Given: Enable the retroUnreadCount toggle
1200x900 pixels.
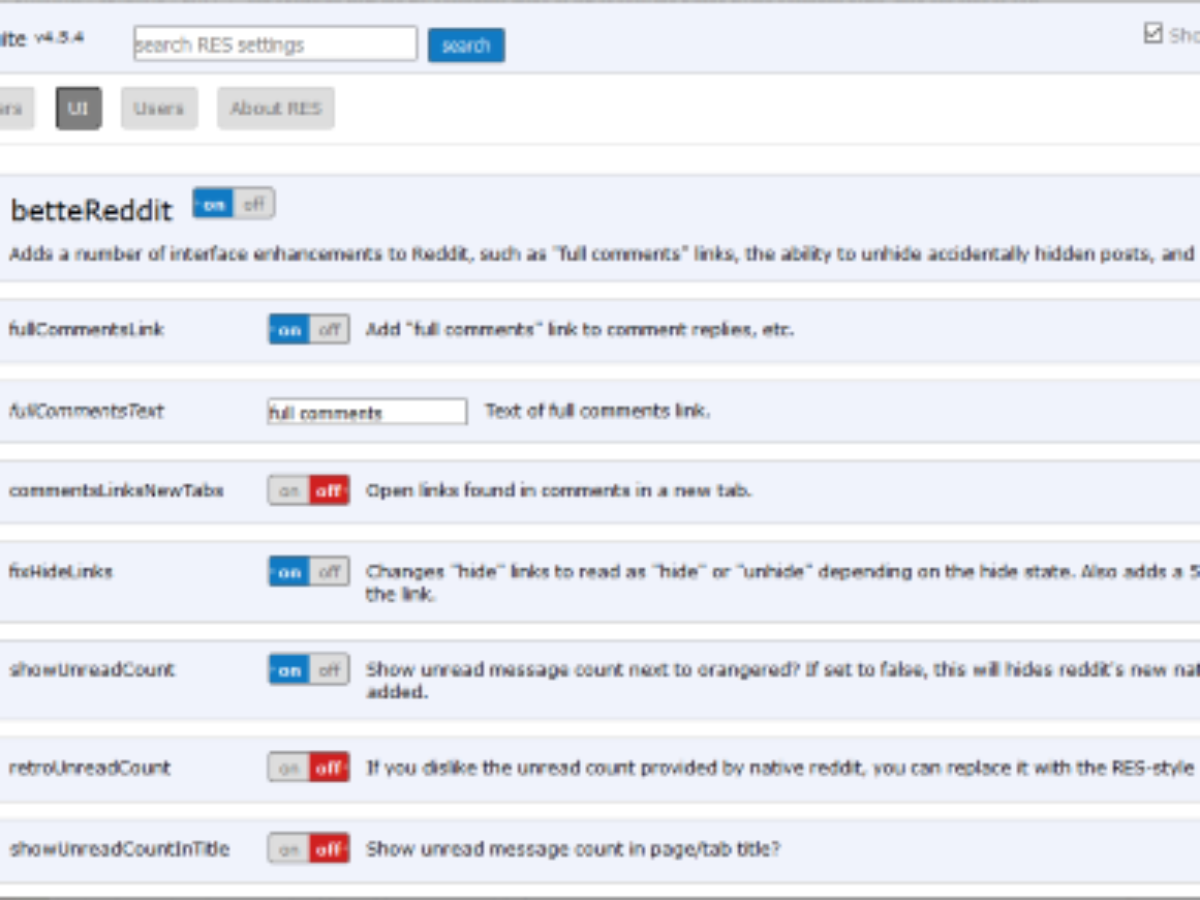Looking at the screenshot, I should pos(309,767).
